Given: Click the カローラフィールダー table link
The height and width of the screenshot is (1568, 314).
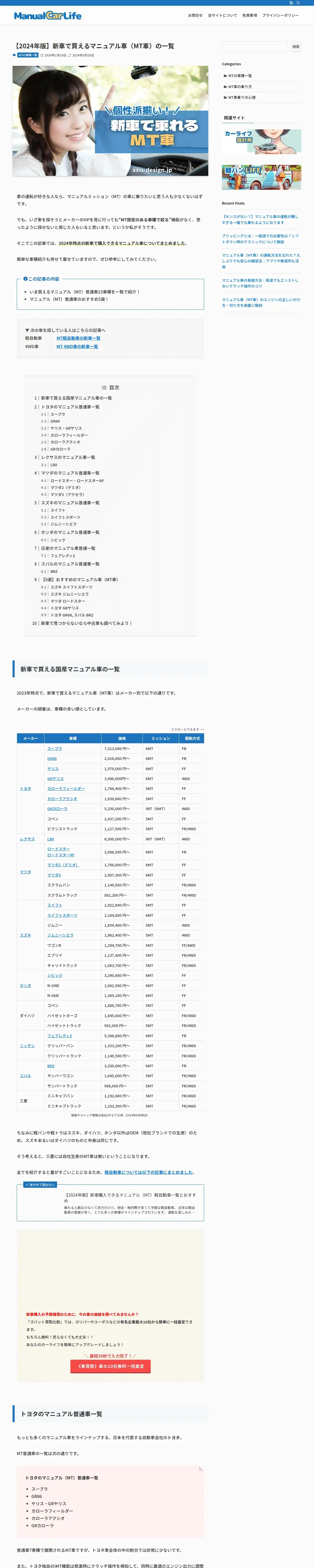Looking at the screenshot, I should [x=66, y=789].
